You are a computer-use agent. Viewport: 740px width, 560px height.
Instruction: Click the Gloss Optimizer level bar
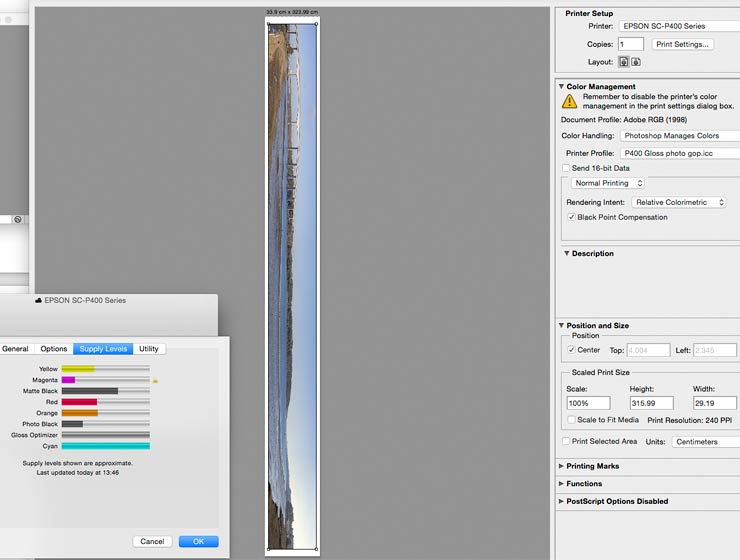click(x=106, y=435)
